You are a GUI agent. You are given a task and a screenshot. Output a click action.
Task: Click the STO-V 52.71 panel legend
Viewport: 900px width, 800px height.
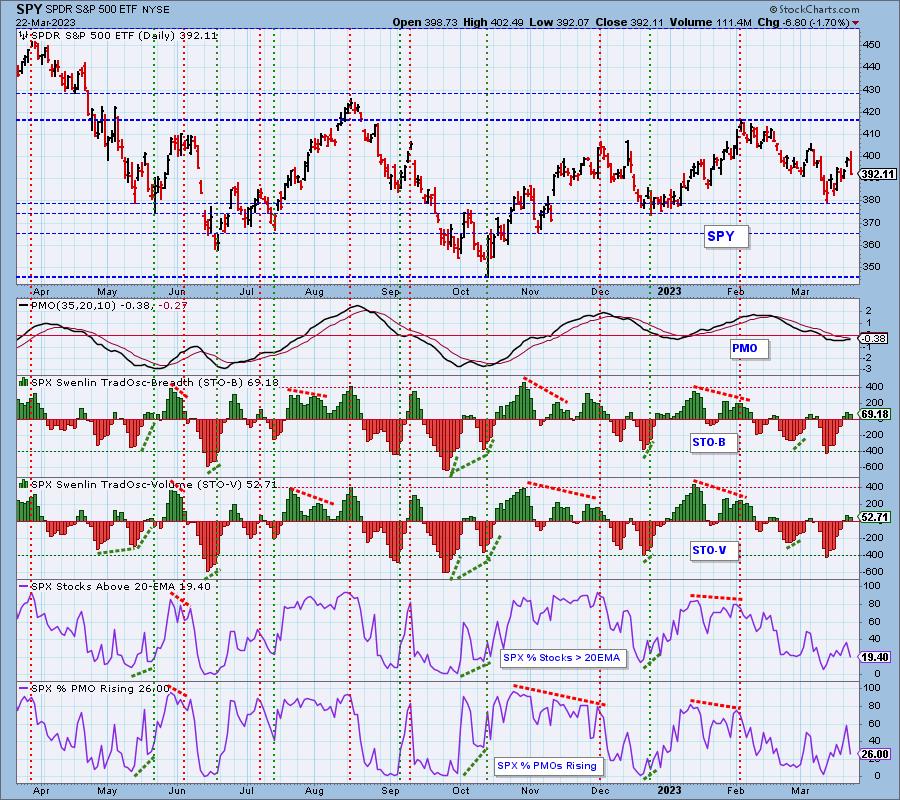pos(154,484)
